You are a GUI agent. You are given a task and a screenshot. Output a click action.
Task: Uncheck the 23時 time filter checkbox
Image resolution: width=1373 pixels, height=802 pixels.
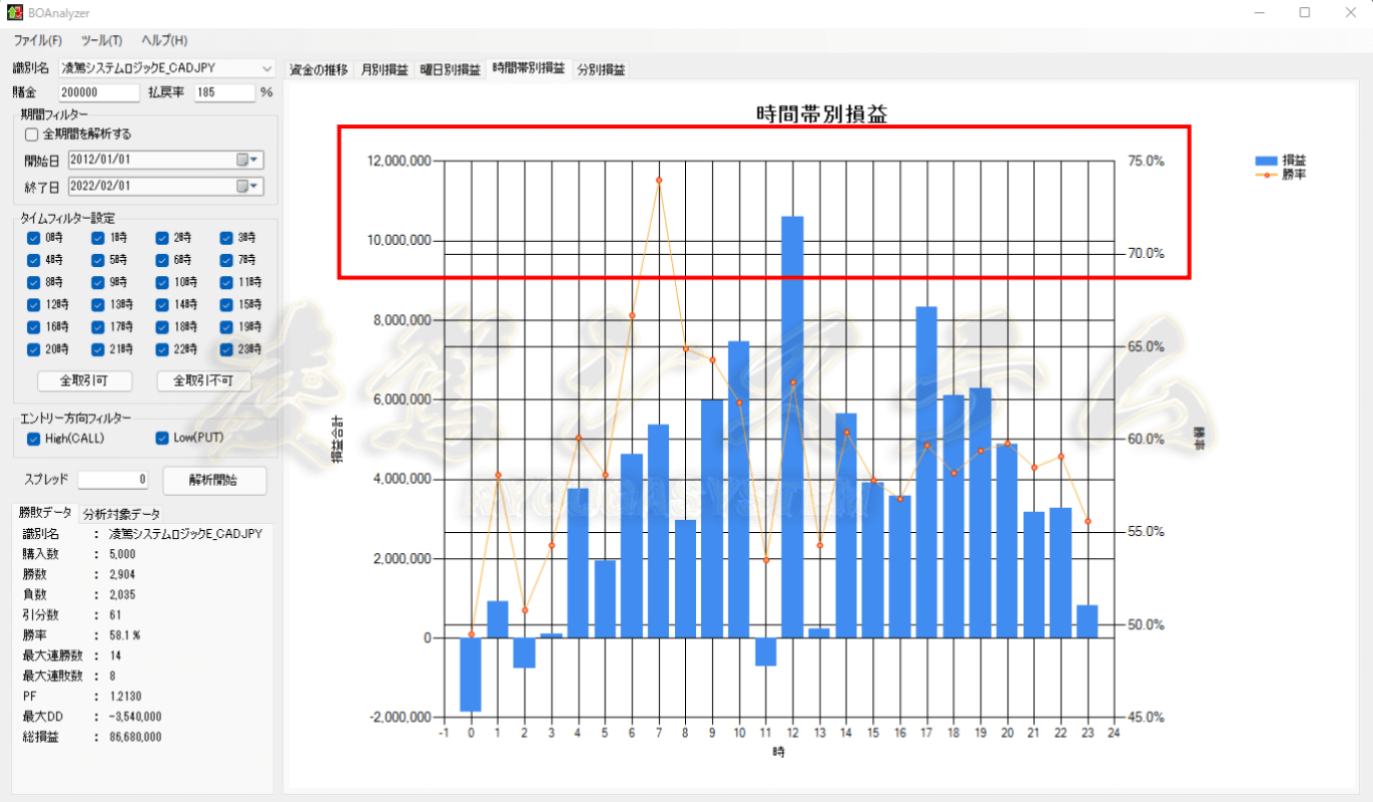(x=227, y=349)
